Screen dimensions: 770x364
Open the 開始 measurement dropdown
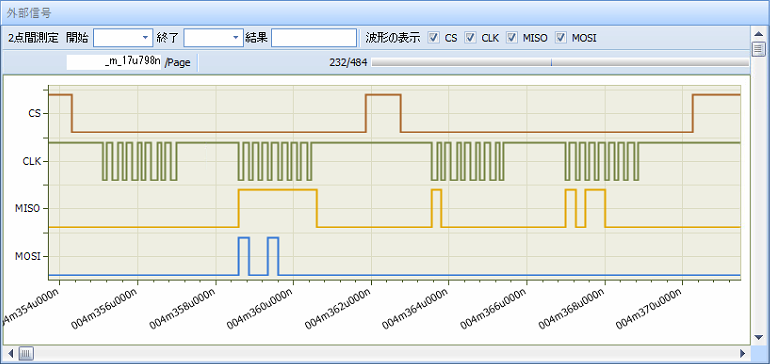click(x=145, y=37)
